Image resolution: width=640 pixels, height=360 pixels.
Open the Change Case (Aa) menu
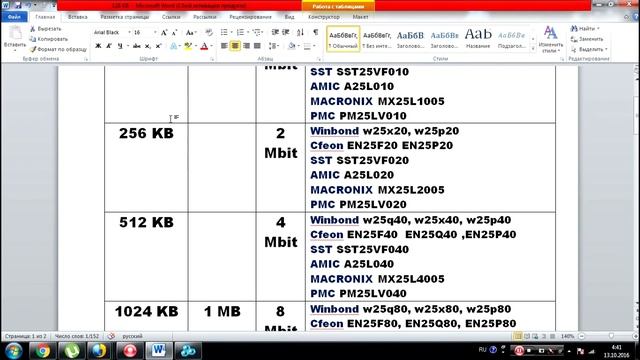tap(190, 32)
